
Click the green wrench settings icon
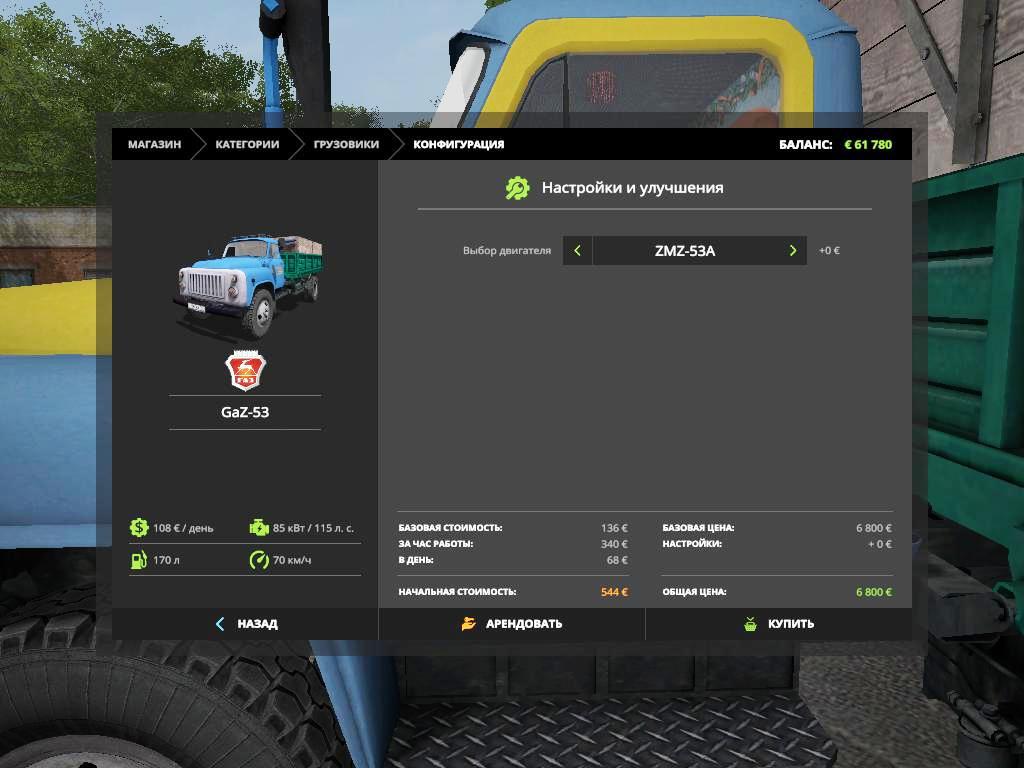click(x=517, y=188)
